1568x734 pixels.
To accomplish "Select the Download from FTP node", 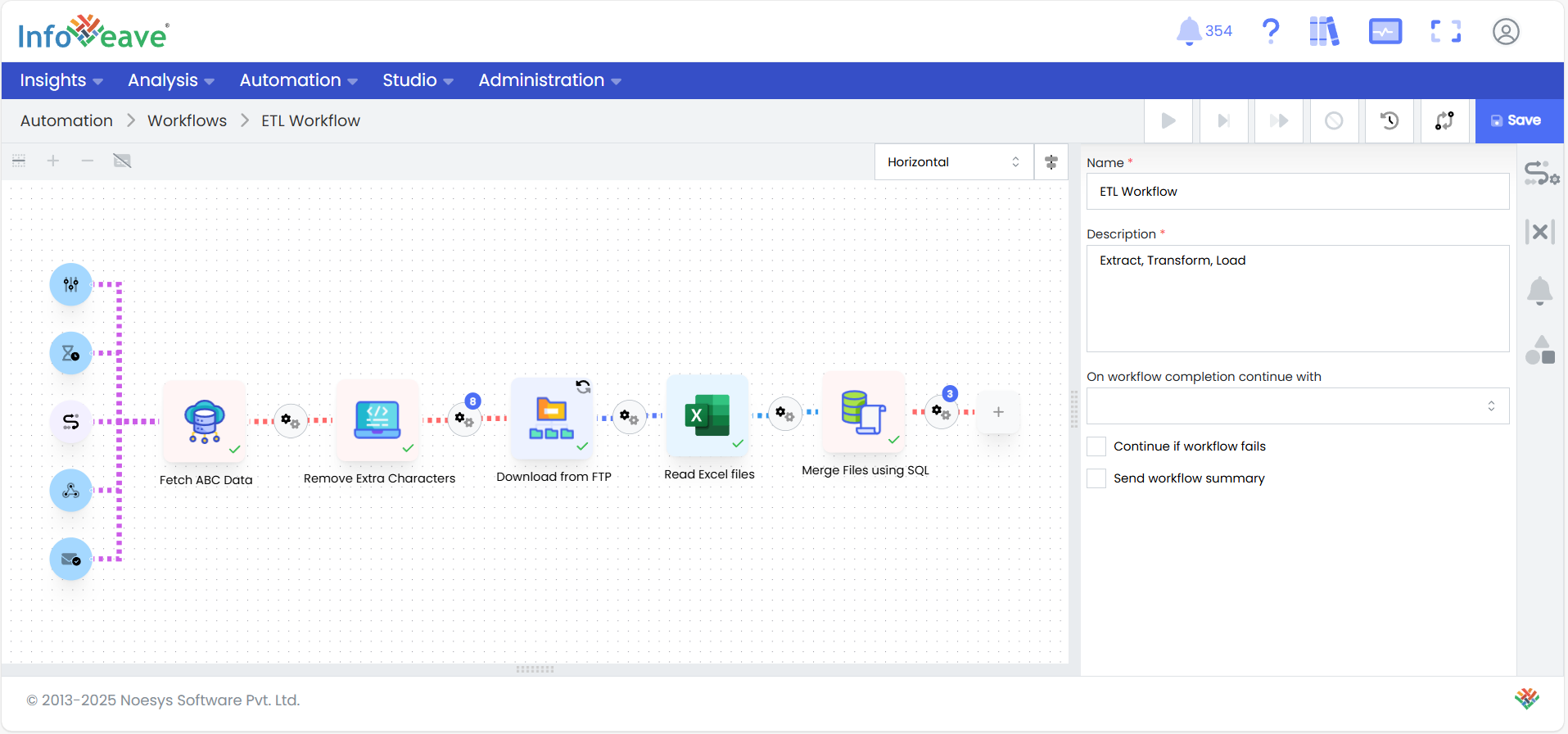I will click(x=552, y=419).
